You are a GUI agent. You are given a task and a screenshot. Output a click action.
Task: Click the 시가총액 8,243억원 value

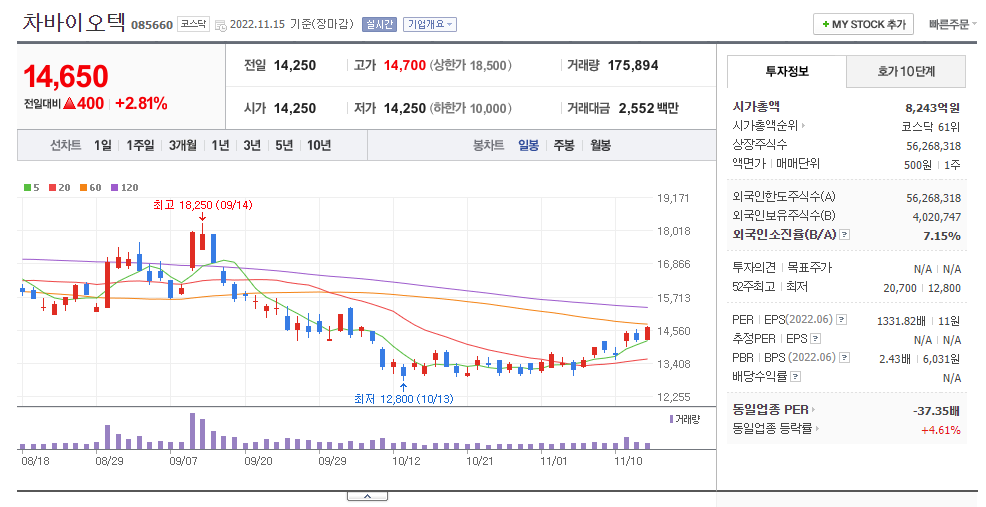(933, 108)
